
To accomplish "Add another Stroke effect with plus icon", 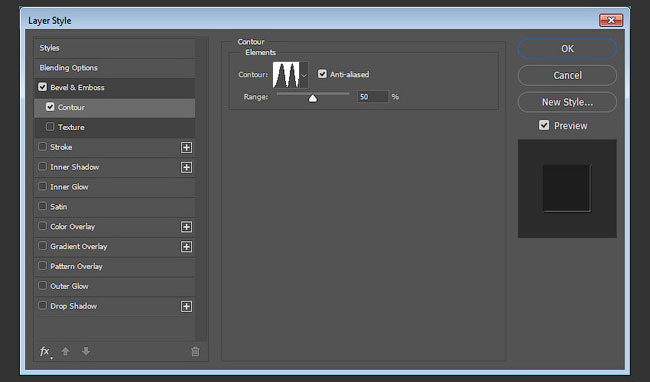I will (x=187, y=147).
